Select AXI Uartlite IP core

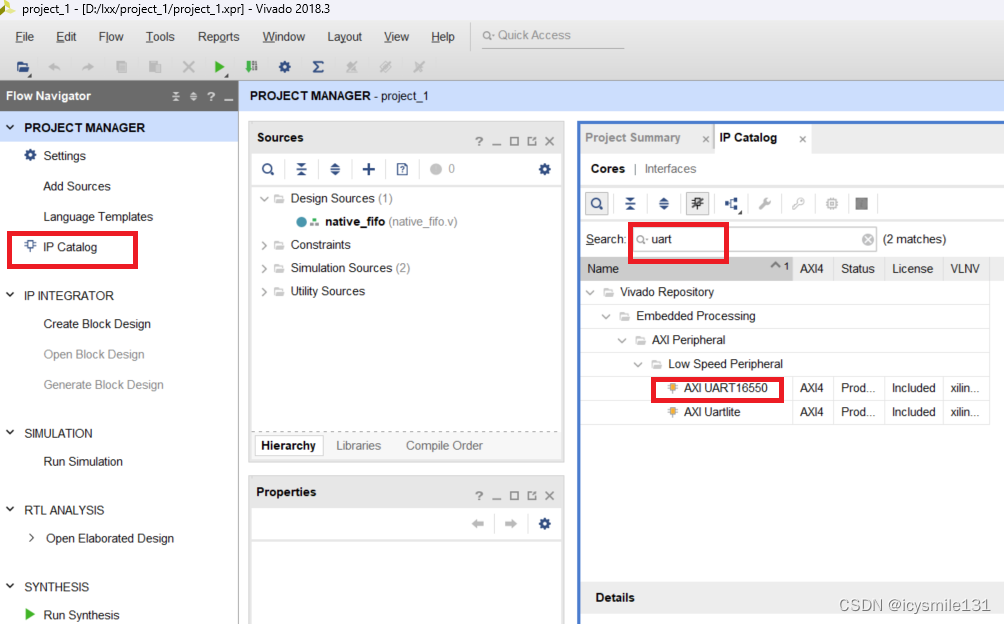tap(711, 412)
